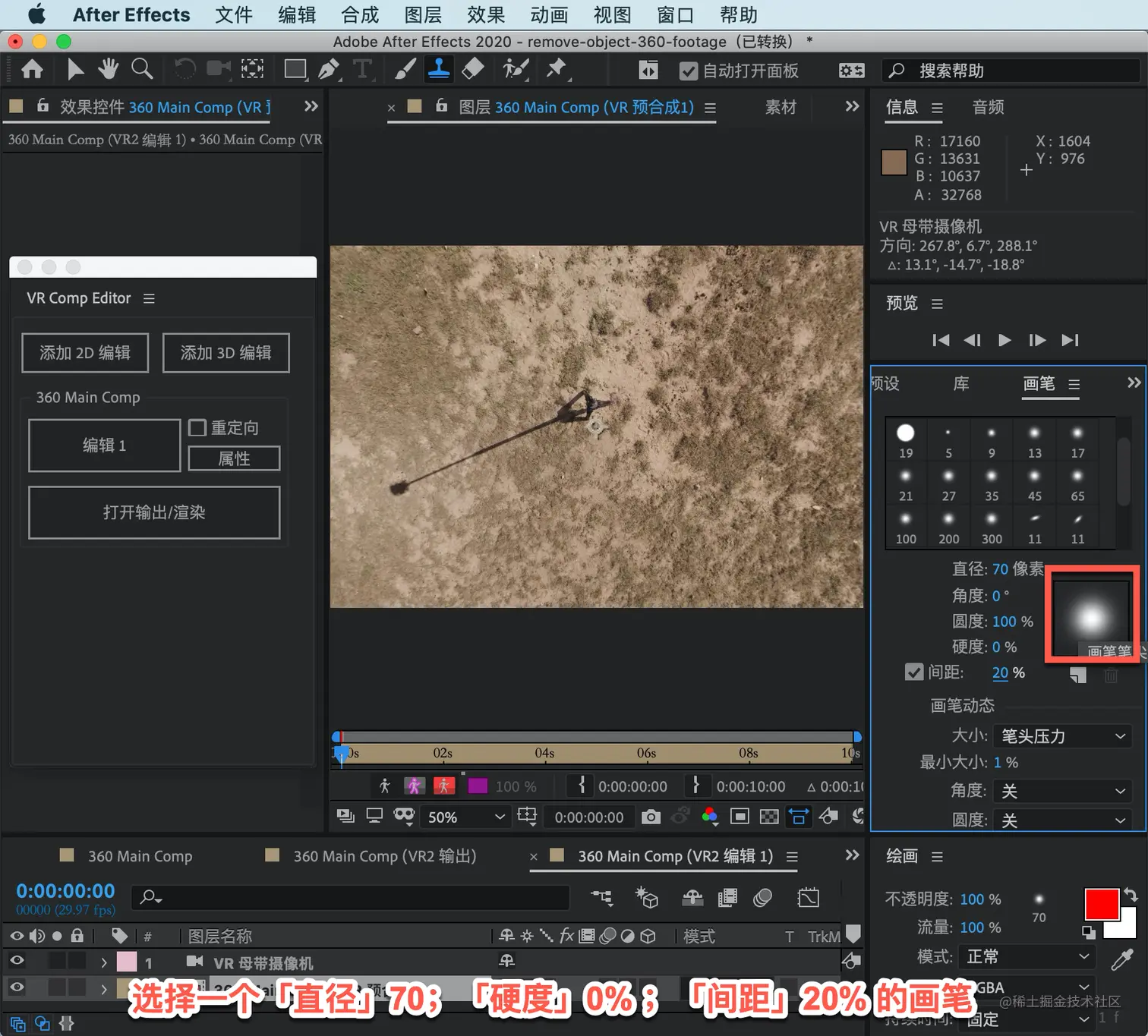The width and height of the screenshot is (1148, 1036).
Task: Hide the VR 母带摄像机 layer
Action: pos(17,961)
